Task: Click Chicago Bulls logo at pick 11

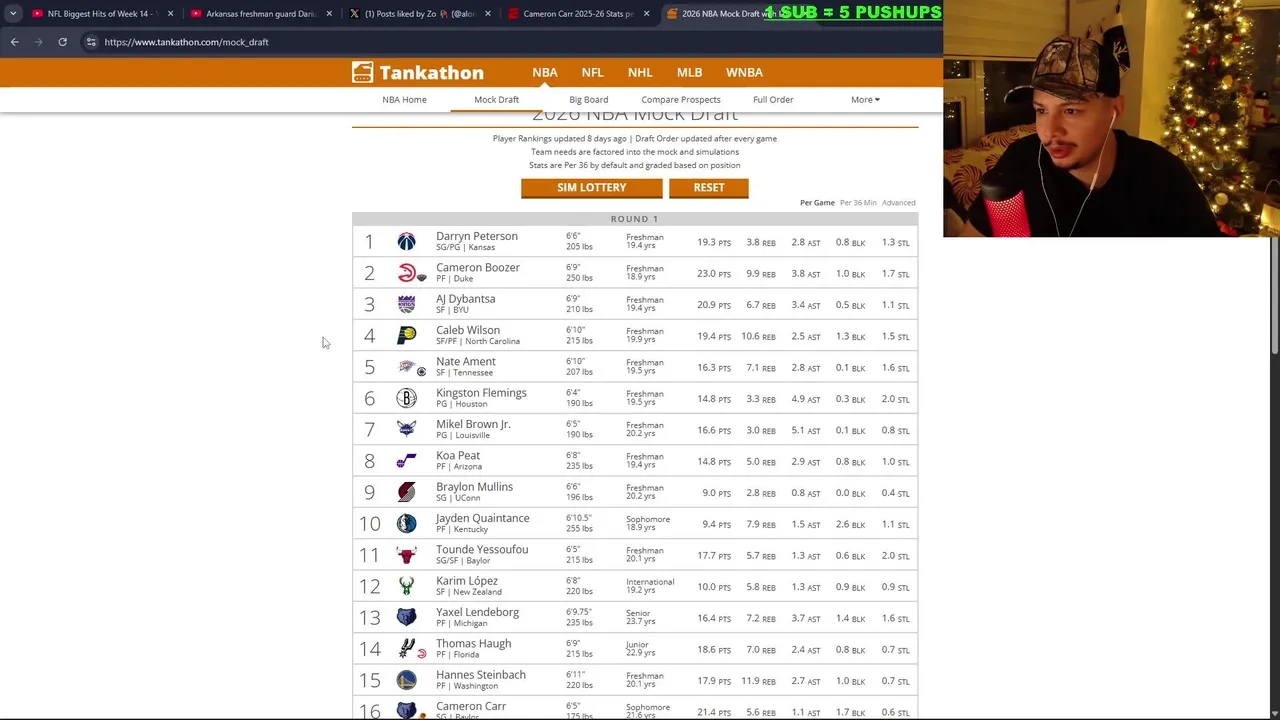Action: point(406,555)
